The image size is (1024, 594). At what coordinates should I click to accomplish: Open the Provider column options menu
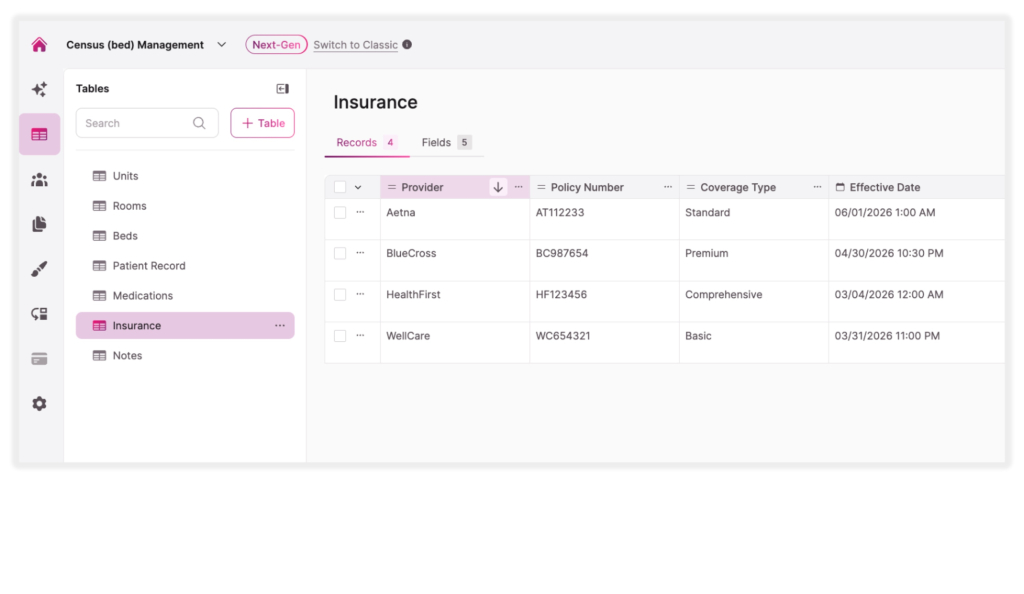(518, 186)
